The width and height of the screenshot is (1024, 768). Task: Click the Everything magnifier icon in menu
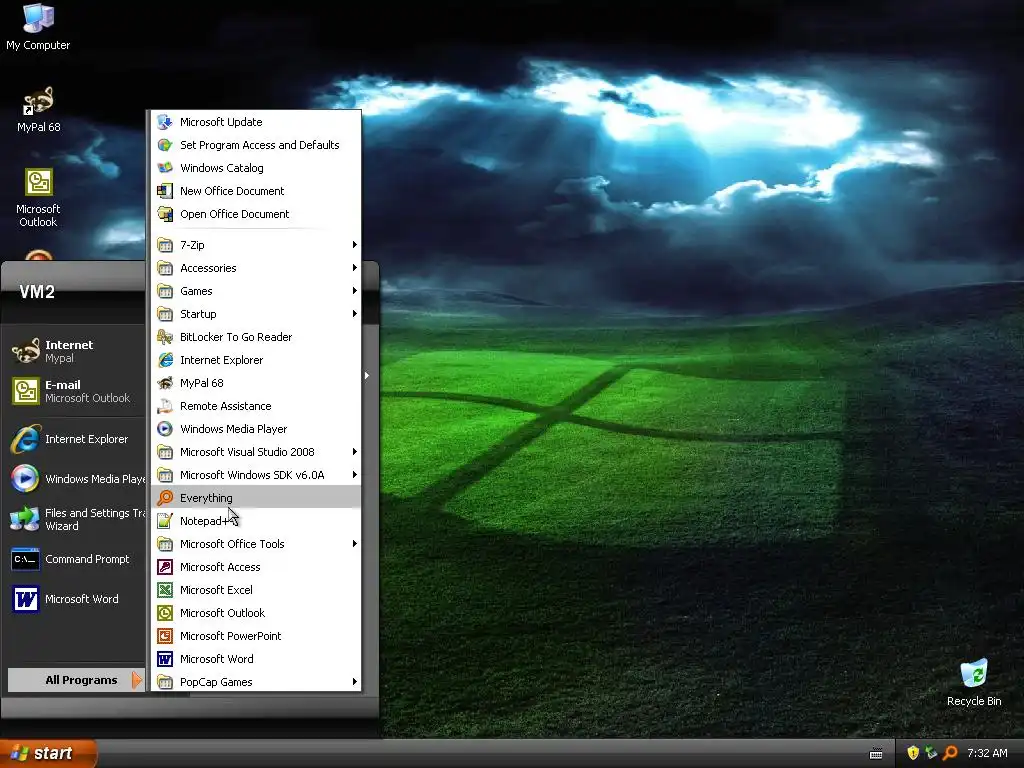point(165,498)
